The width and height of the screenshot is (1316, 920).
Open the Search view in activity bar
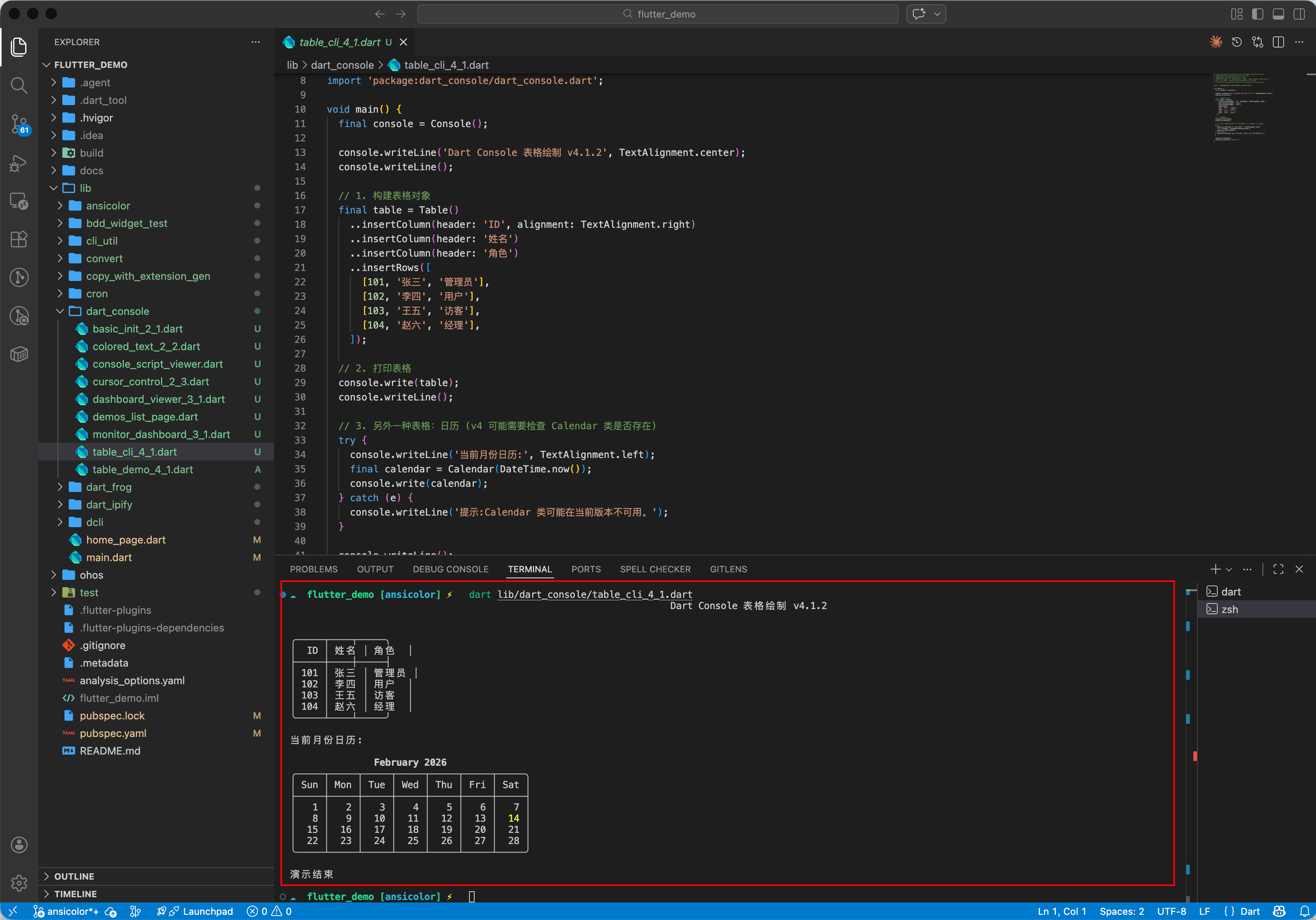[x=19, y=86]
